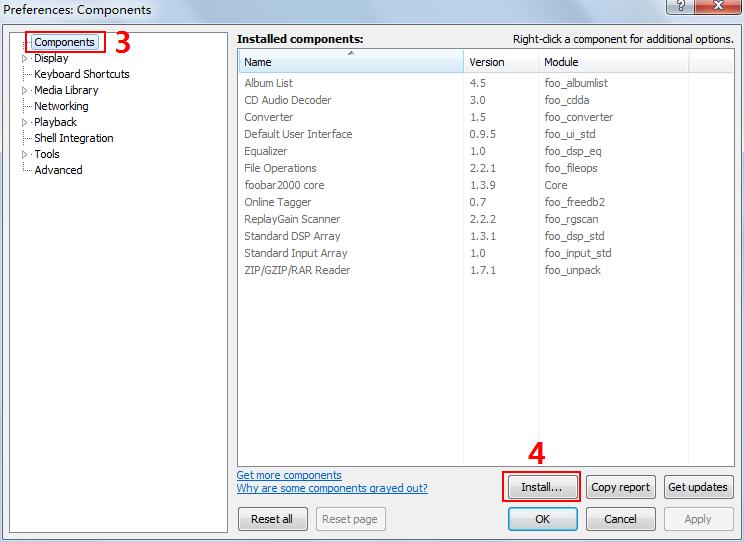Image resolution: width=744 pixels, height=542 pixels.
Task: Click version 4.5 of Album List
Action: click(x=477, y=83)
